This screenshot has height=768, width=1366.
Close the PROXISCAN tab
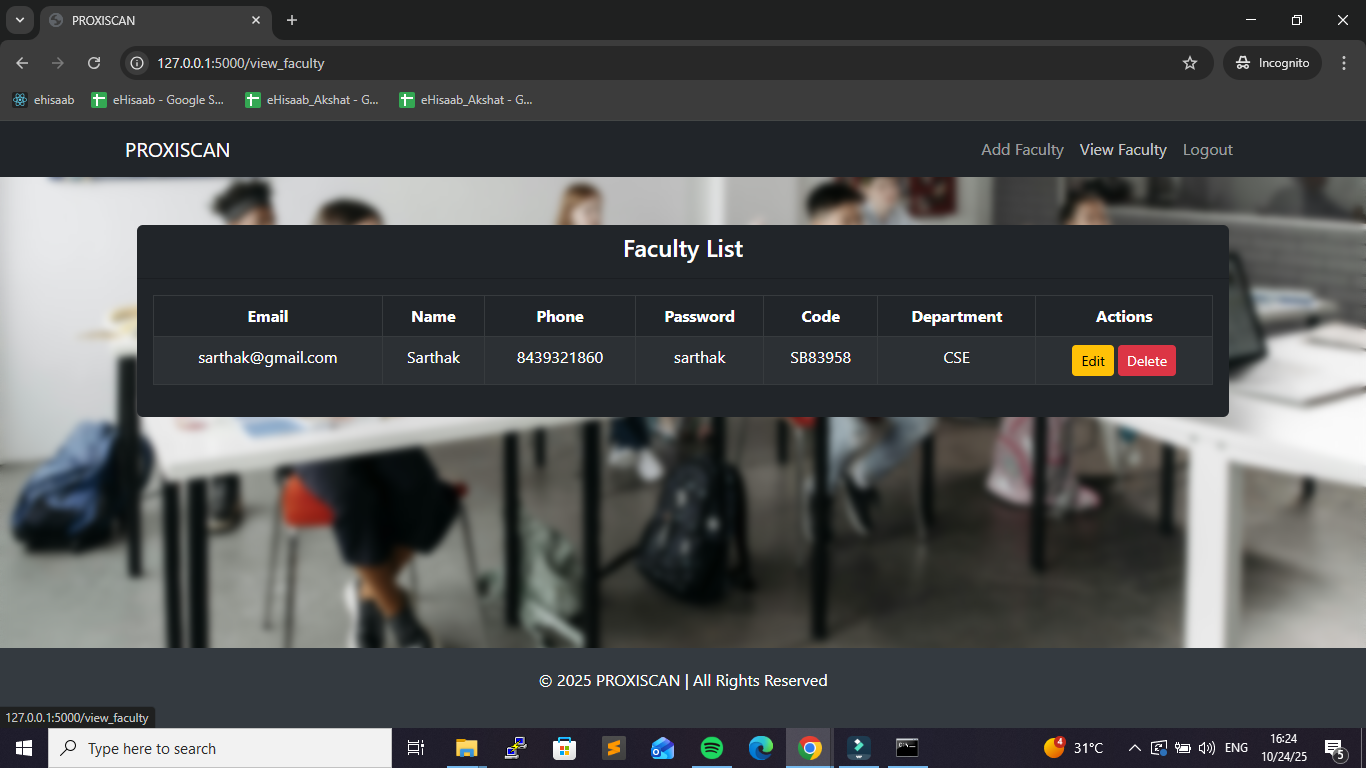click(256, 20)
